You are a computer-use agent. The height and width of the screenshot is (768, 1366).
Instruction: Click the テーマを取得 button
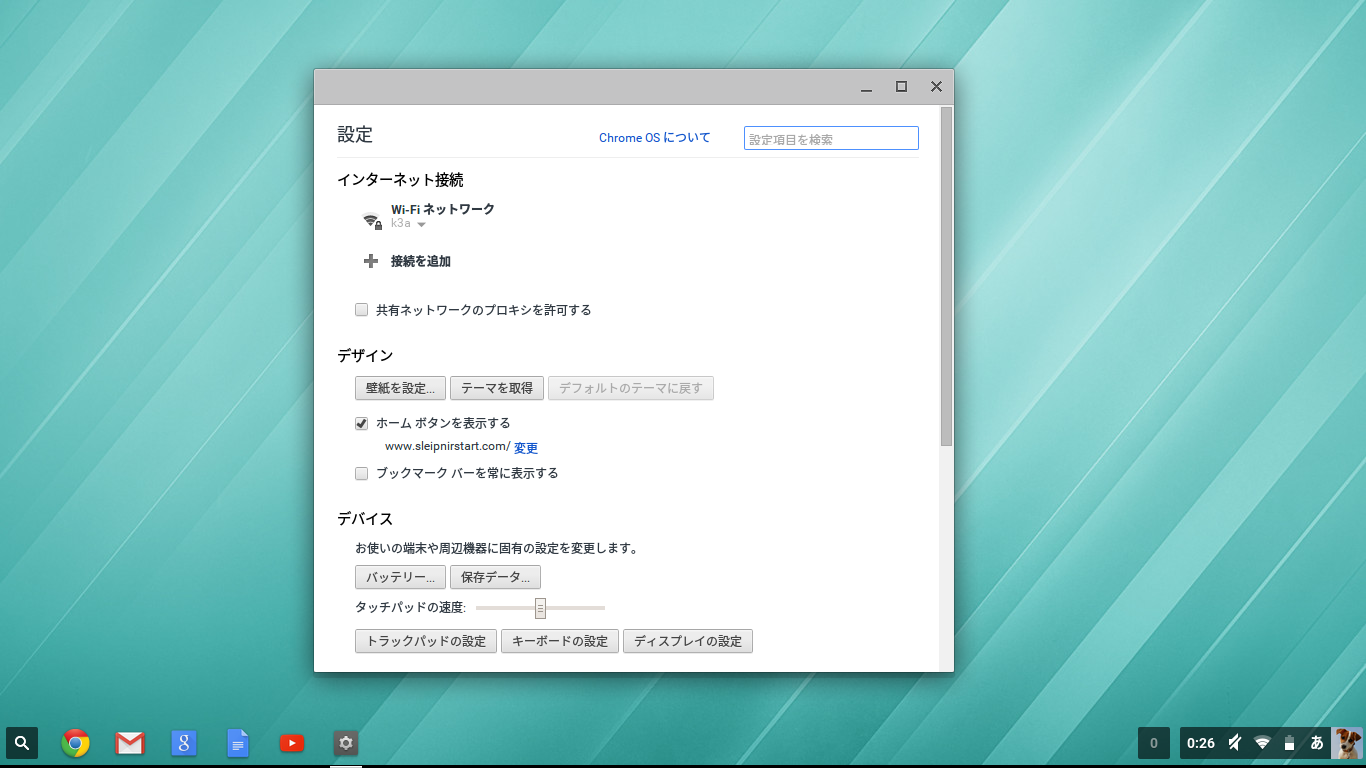(497, 388)
